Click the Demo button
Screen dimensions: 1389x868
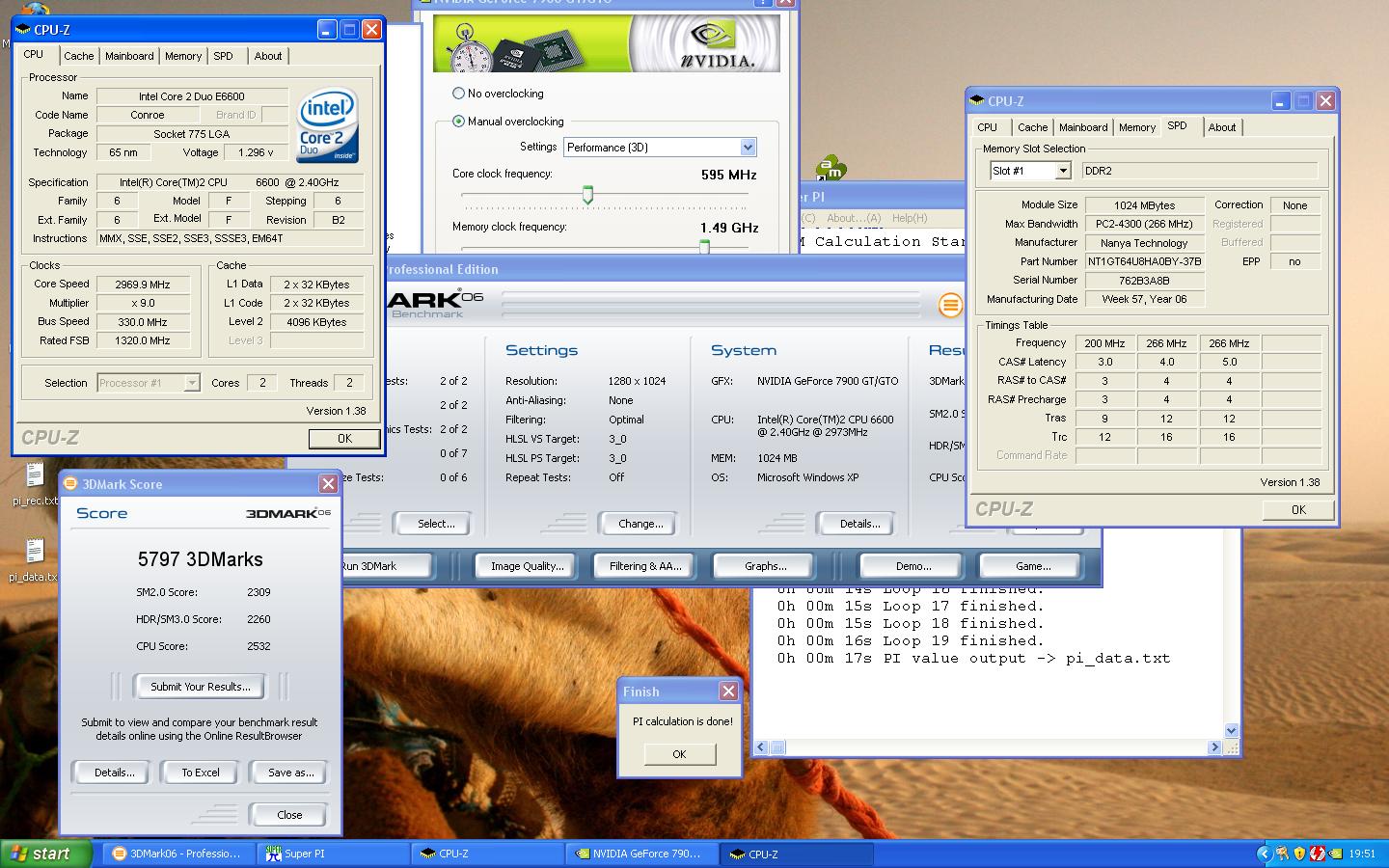point(912,566)
